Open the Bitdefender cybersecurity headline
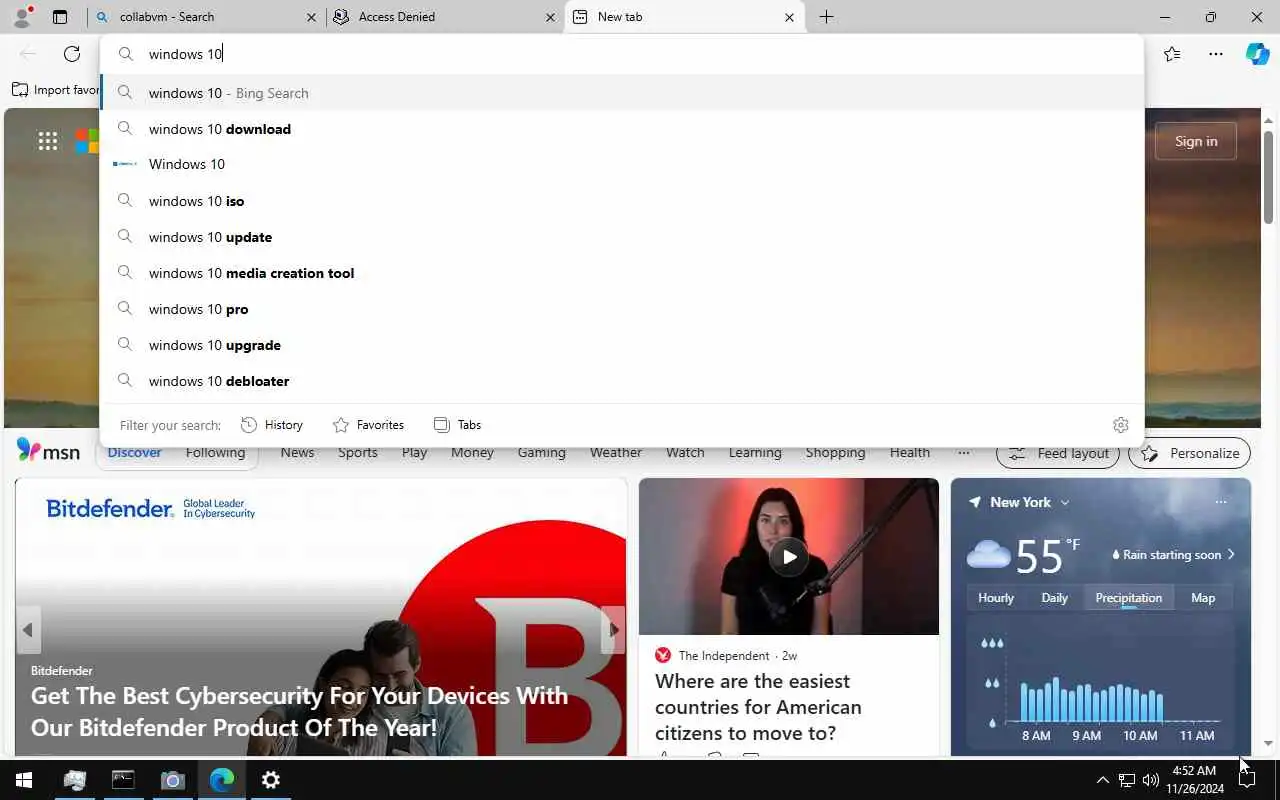1280x800 pixels. (x=299, y=711)
